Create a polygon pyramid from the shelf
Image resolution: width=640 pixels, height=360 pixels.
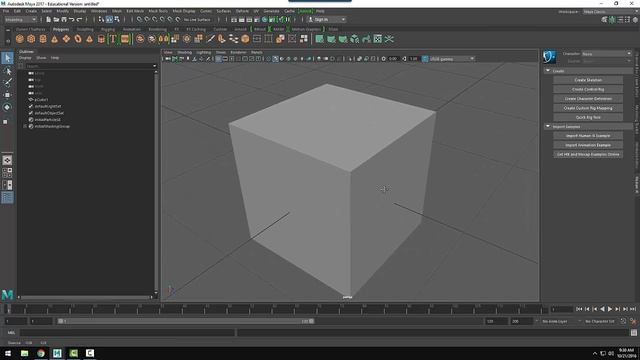tap(89, 39)
